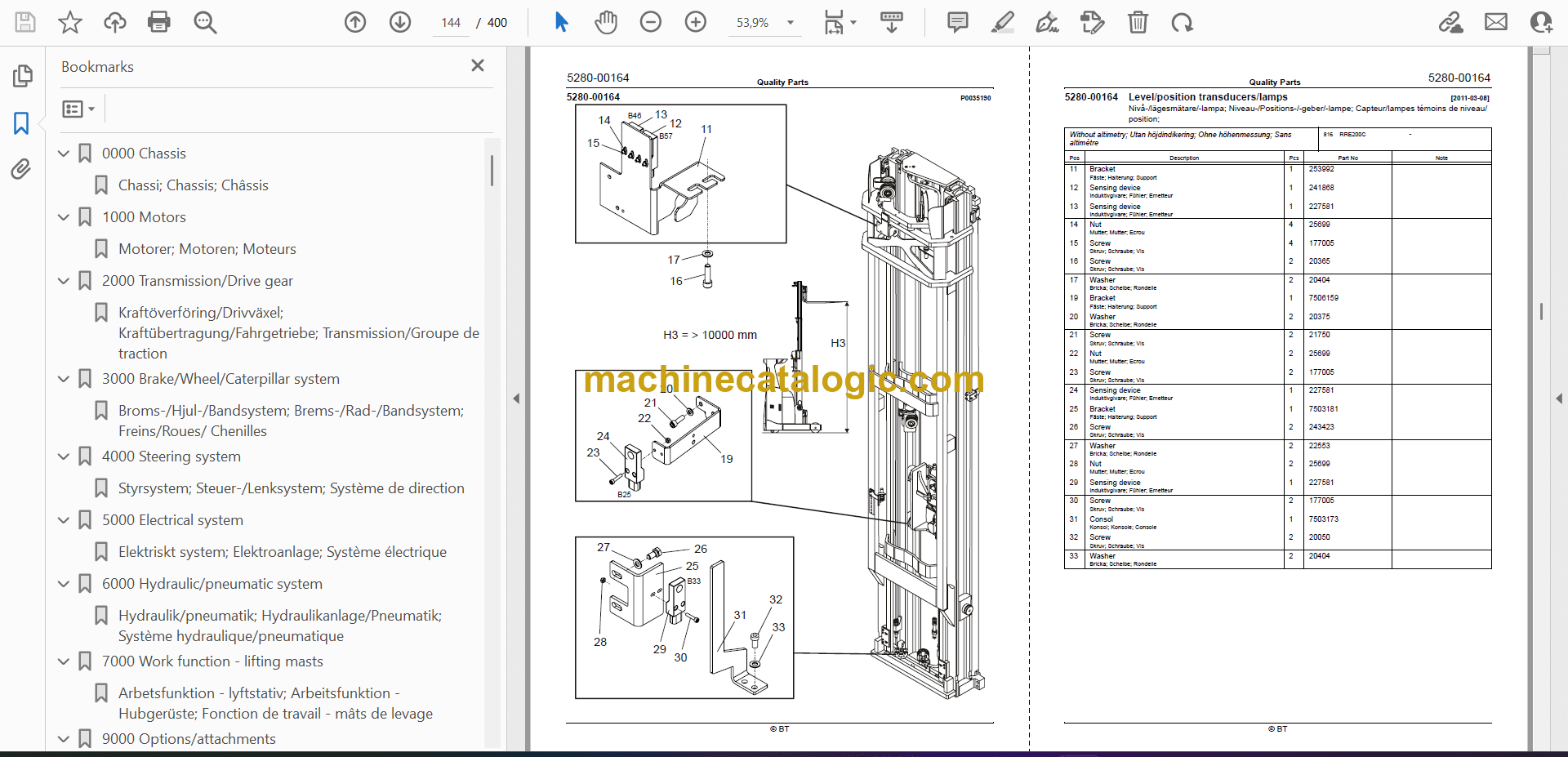The height and width of the screenshot is (757, 1568).
Task: Open the Elektriskt system; Elektroanlage sub-bookmark
Action: pos(283,552)
